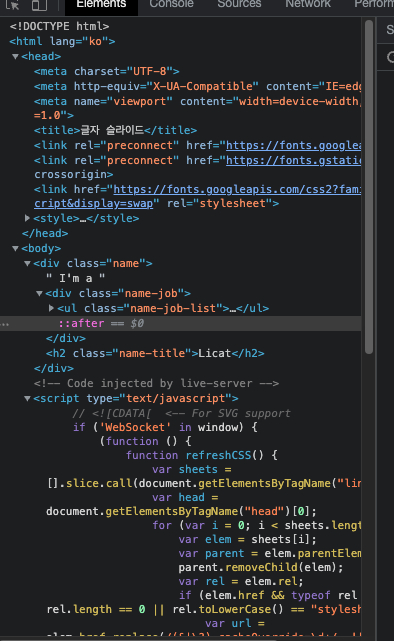Click the 'var rel = elem.rel;' line
The width and height of the screenshot is (394, 641).
point(241,581)
